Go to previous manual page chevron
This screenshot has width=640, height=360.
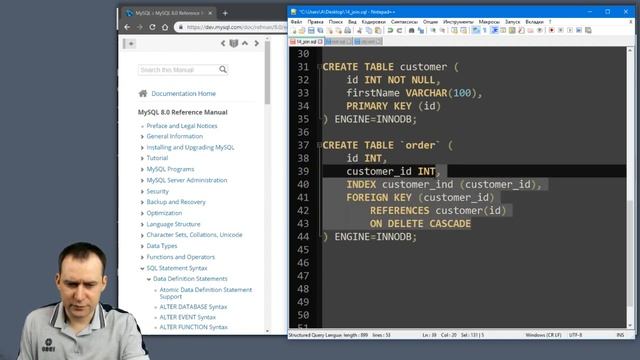click(223, 43)
